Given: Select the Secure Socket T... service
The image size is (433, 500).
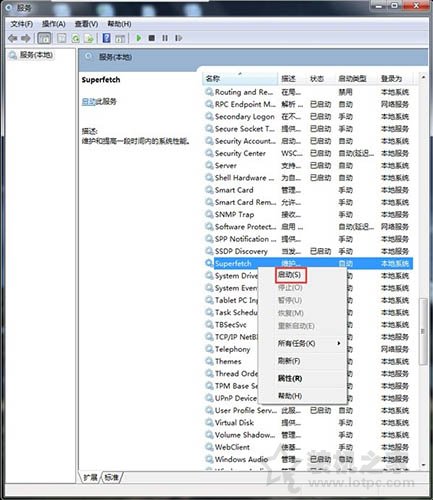Looking at the screenshot, I should [308, 129].
